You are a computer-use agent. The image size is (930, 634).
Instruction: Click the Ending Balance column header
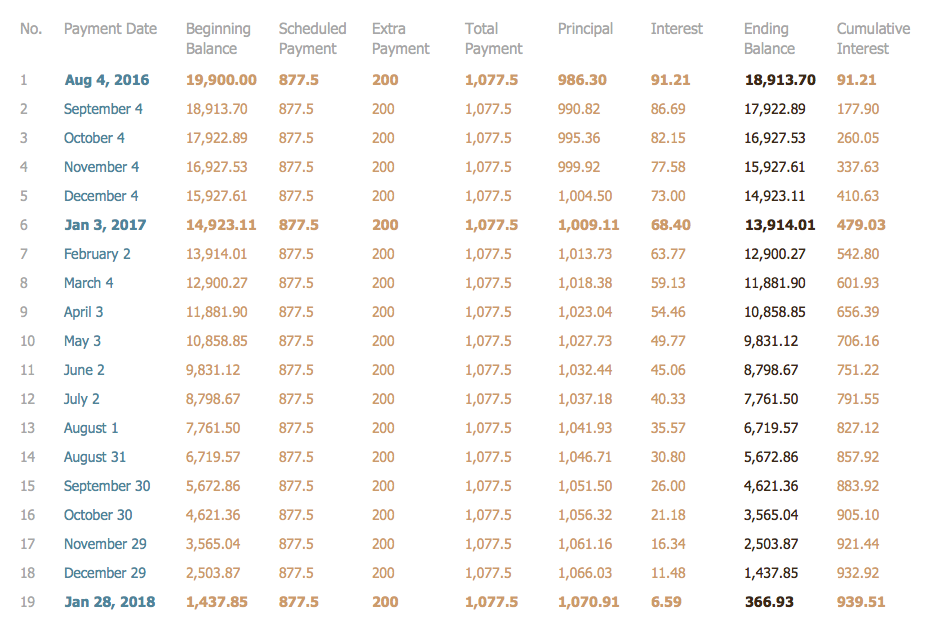point(769,39)
